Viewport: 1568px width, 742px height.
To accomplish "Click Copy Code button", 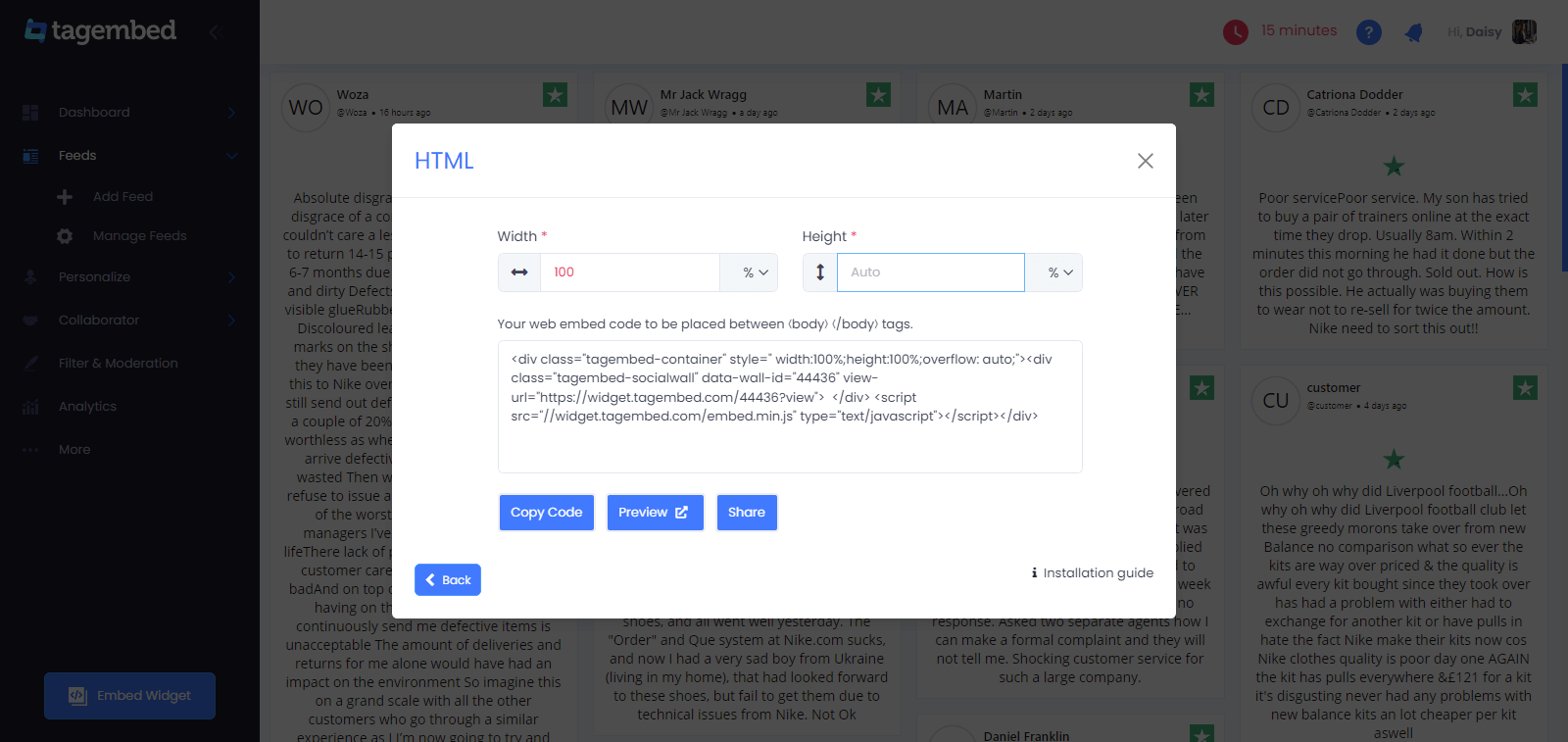I will [x=547, y=513].
